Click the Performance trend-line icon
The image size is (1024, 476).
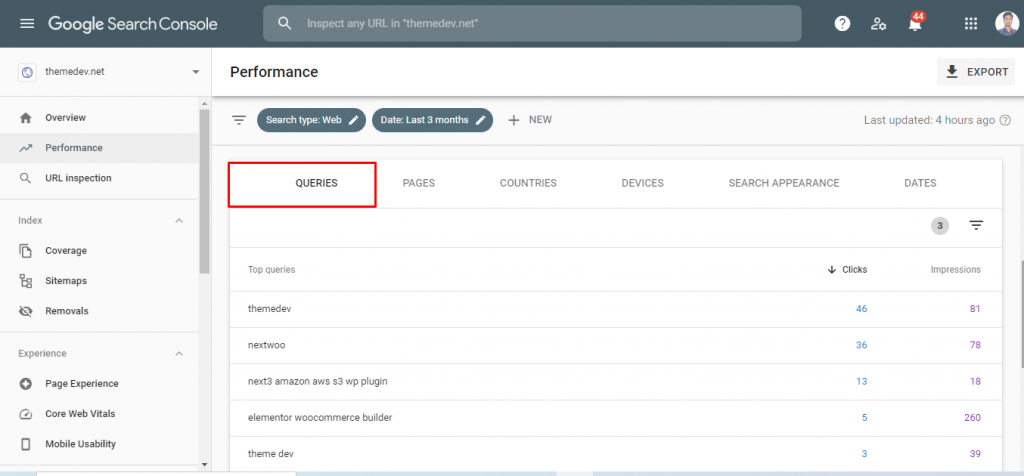pyautogui.click(x=26, y=148)
